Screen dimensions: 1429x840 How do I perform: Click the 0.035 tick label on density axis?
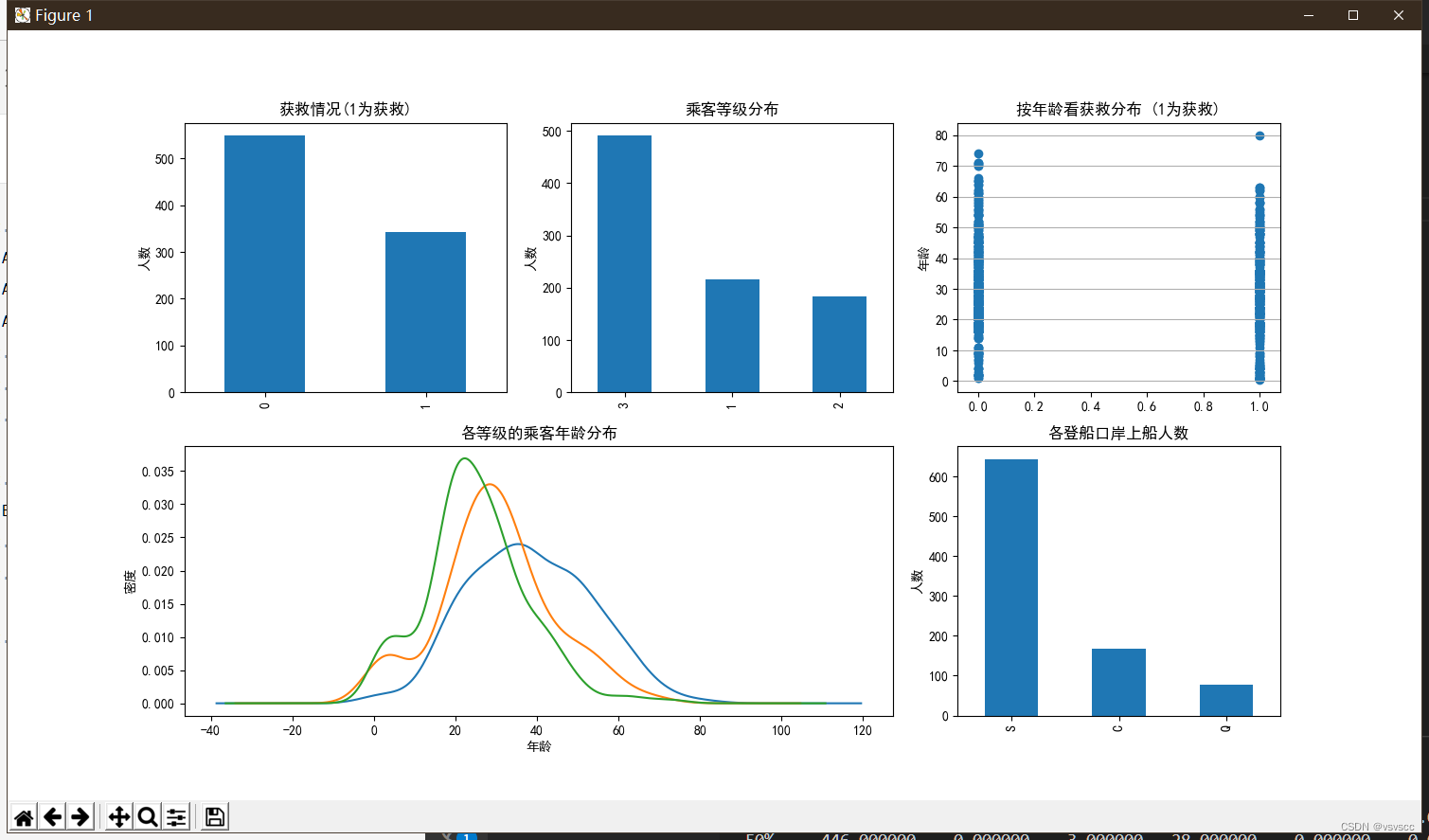(x=157, y=472)
